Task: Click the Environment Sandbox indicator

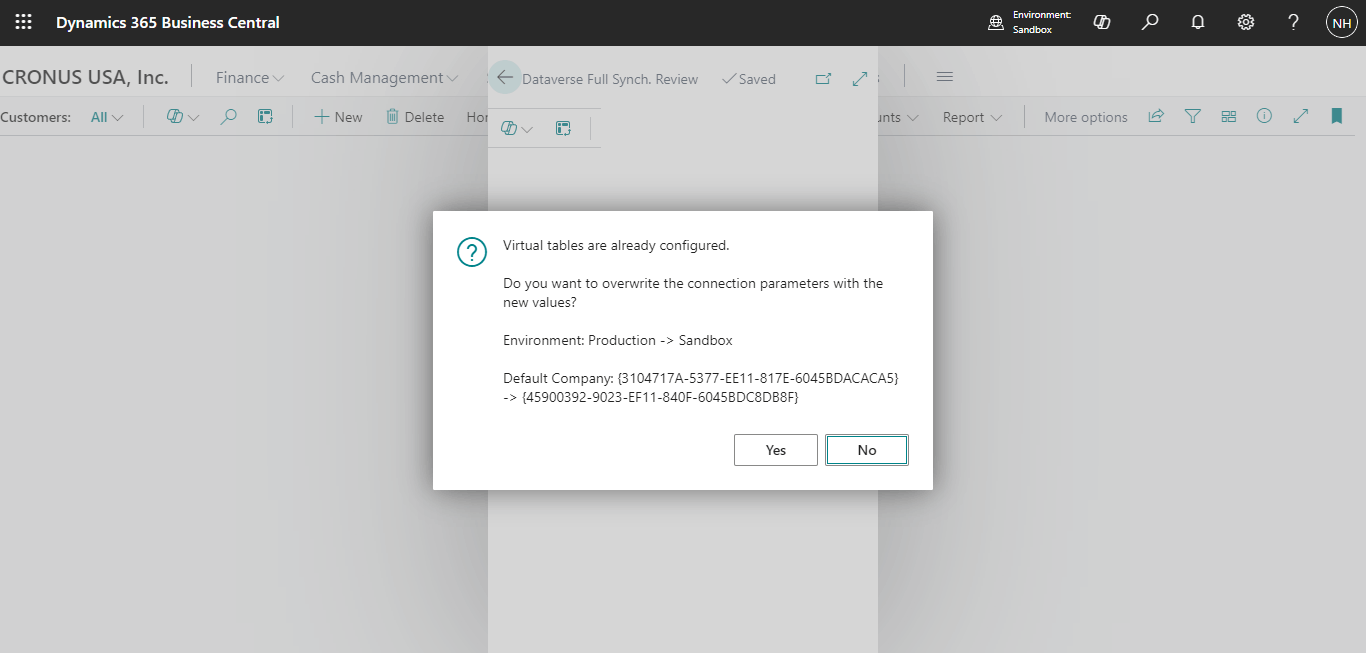Action: point(1029,22)
